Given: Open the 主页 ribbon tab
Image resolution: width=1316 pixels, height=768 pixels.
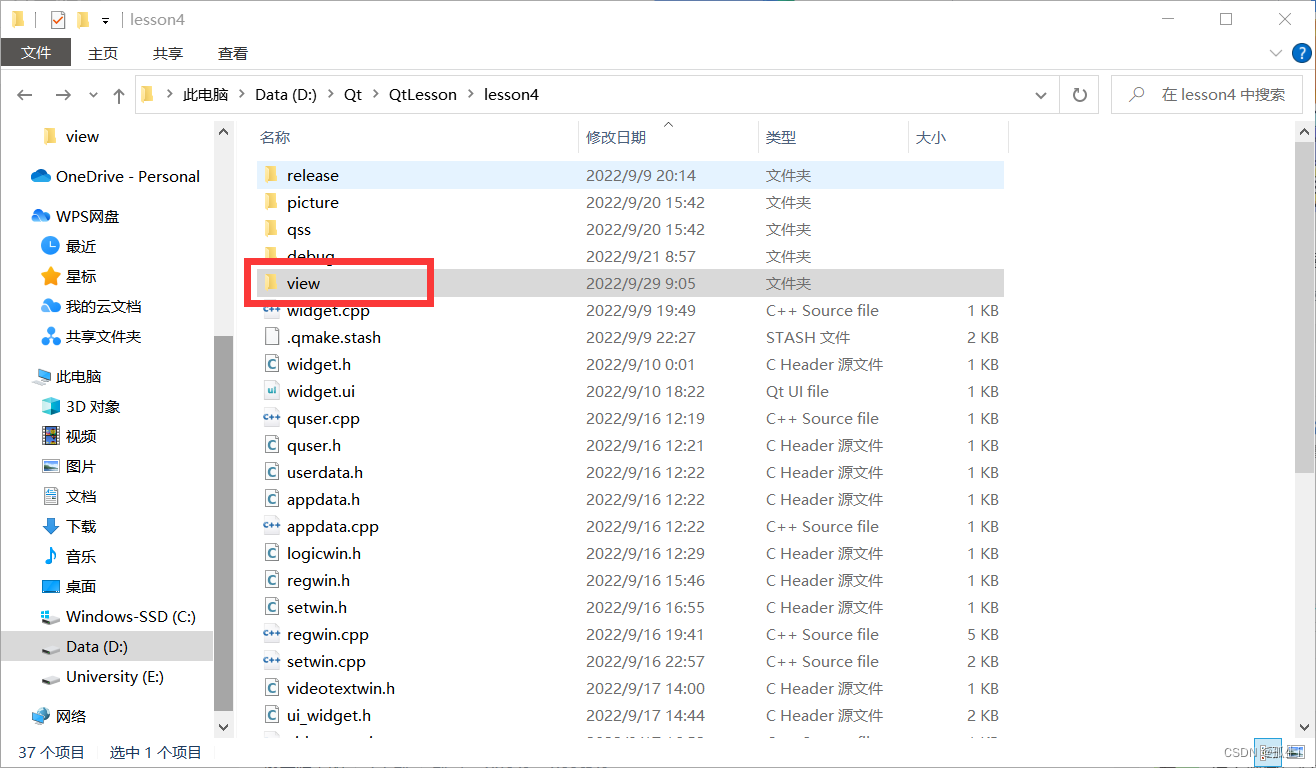Looking at the screenshot, I should 103,53.
